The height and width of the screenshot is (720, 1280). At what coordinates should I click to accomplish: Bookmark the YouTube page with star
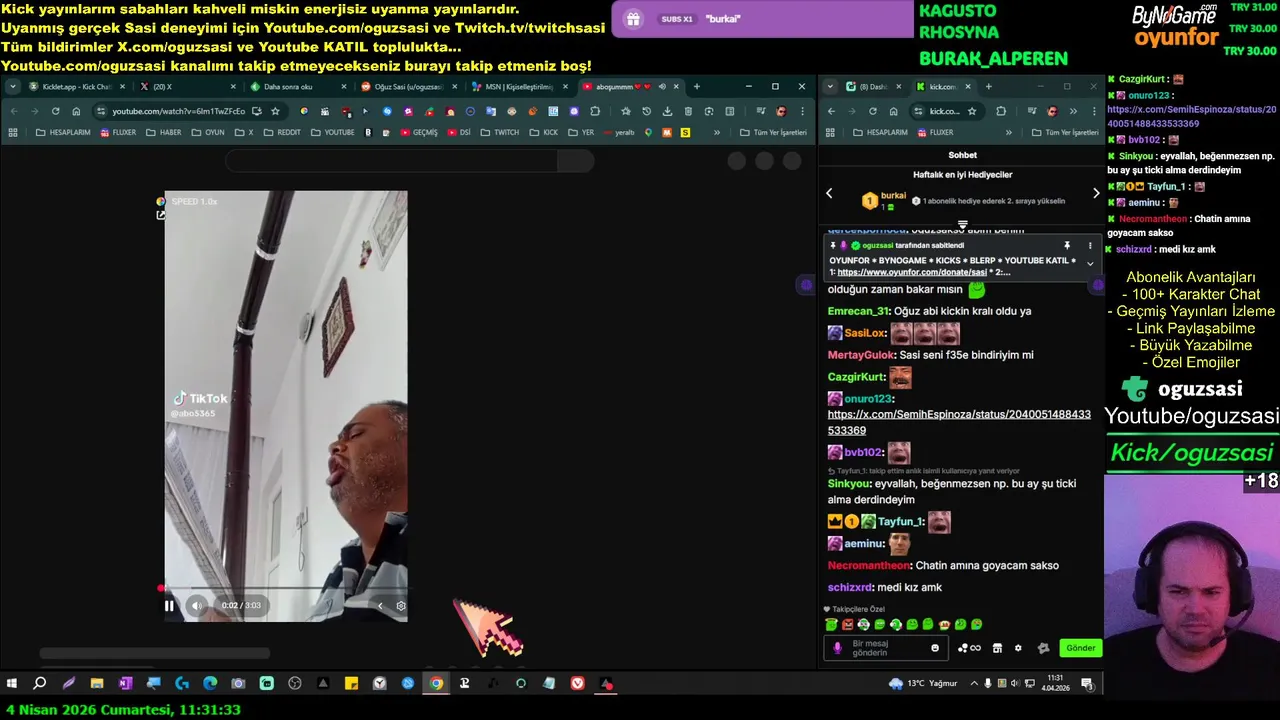pyautogui.click(x=275, y=111)
